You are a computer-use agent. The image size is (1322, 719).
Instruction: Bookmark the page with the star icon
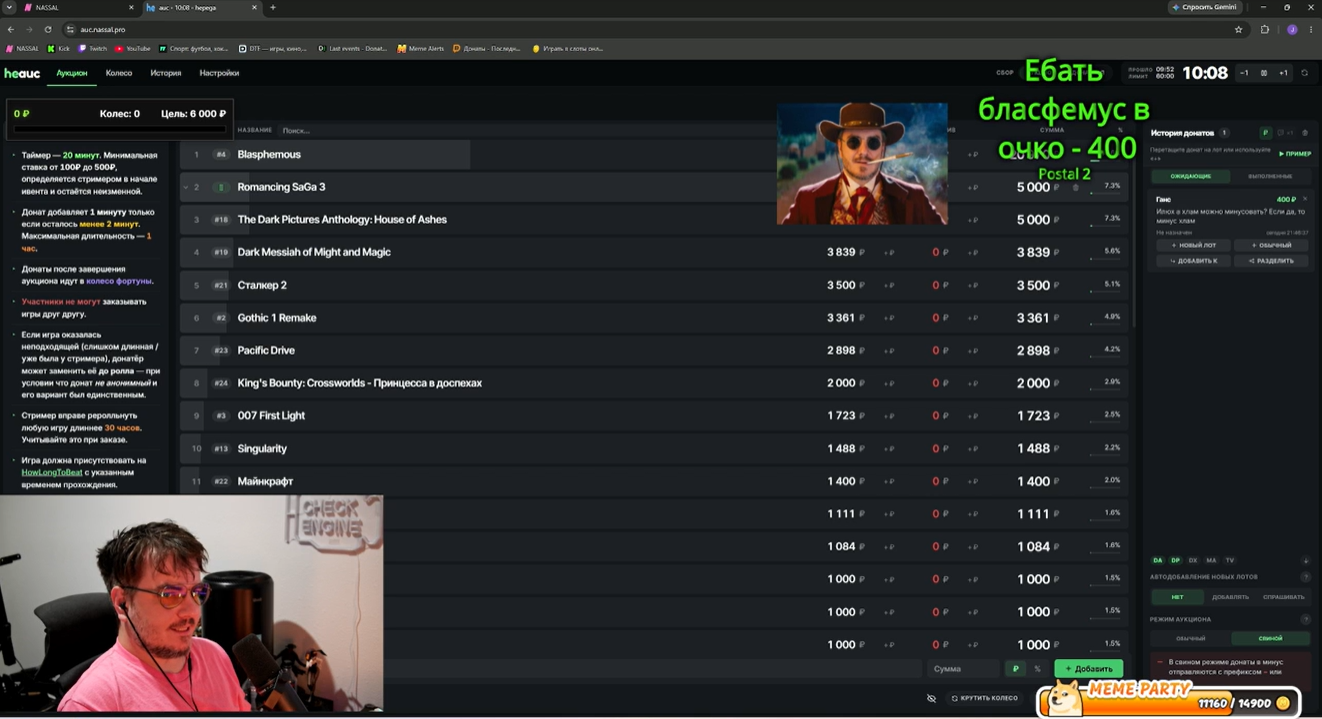pos(1238,29)
